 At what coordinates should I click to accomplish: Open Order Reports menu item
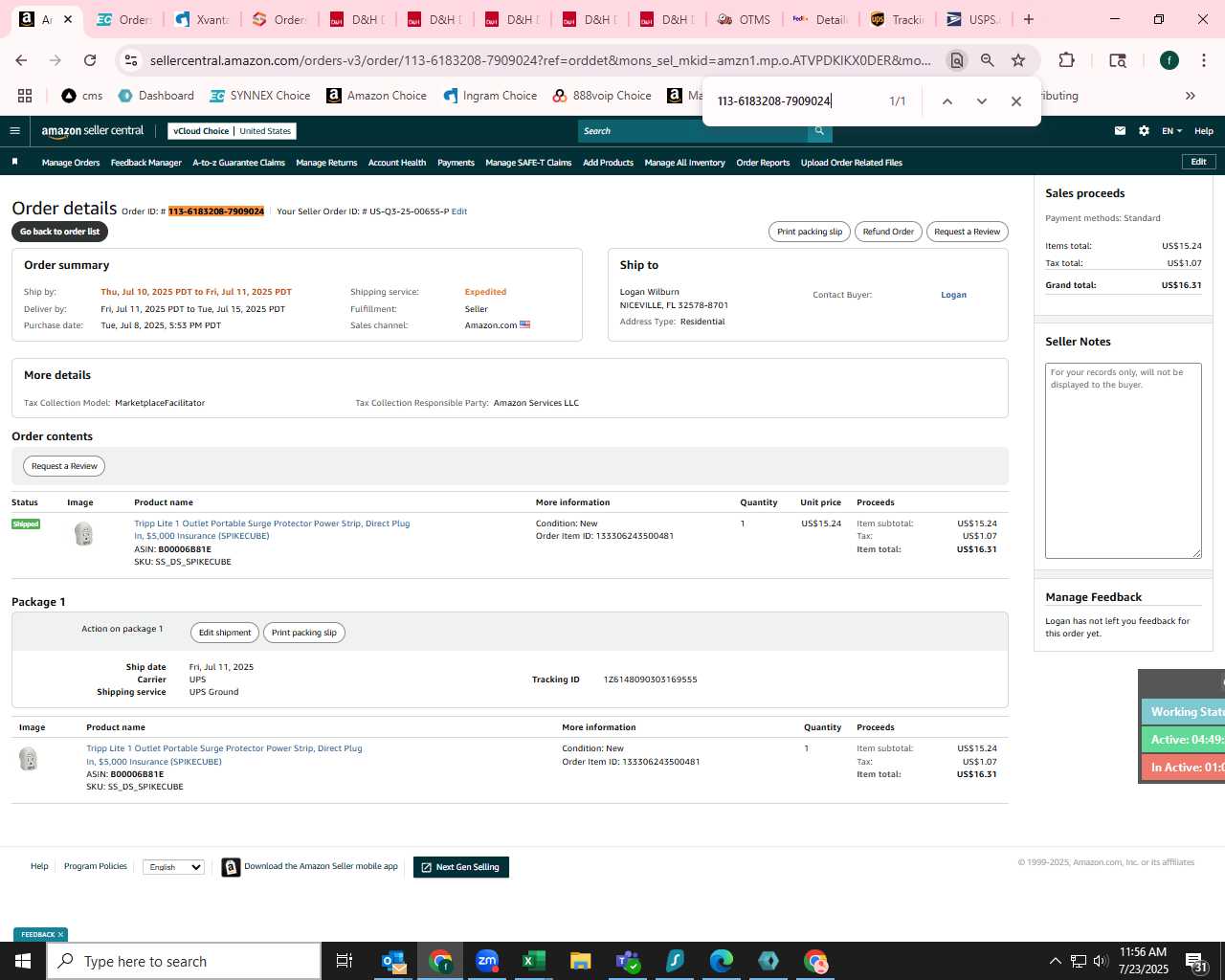click(x=763, y=163)
